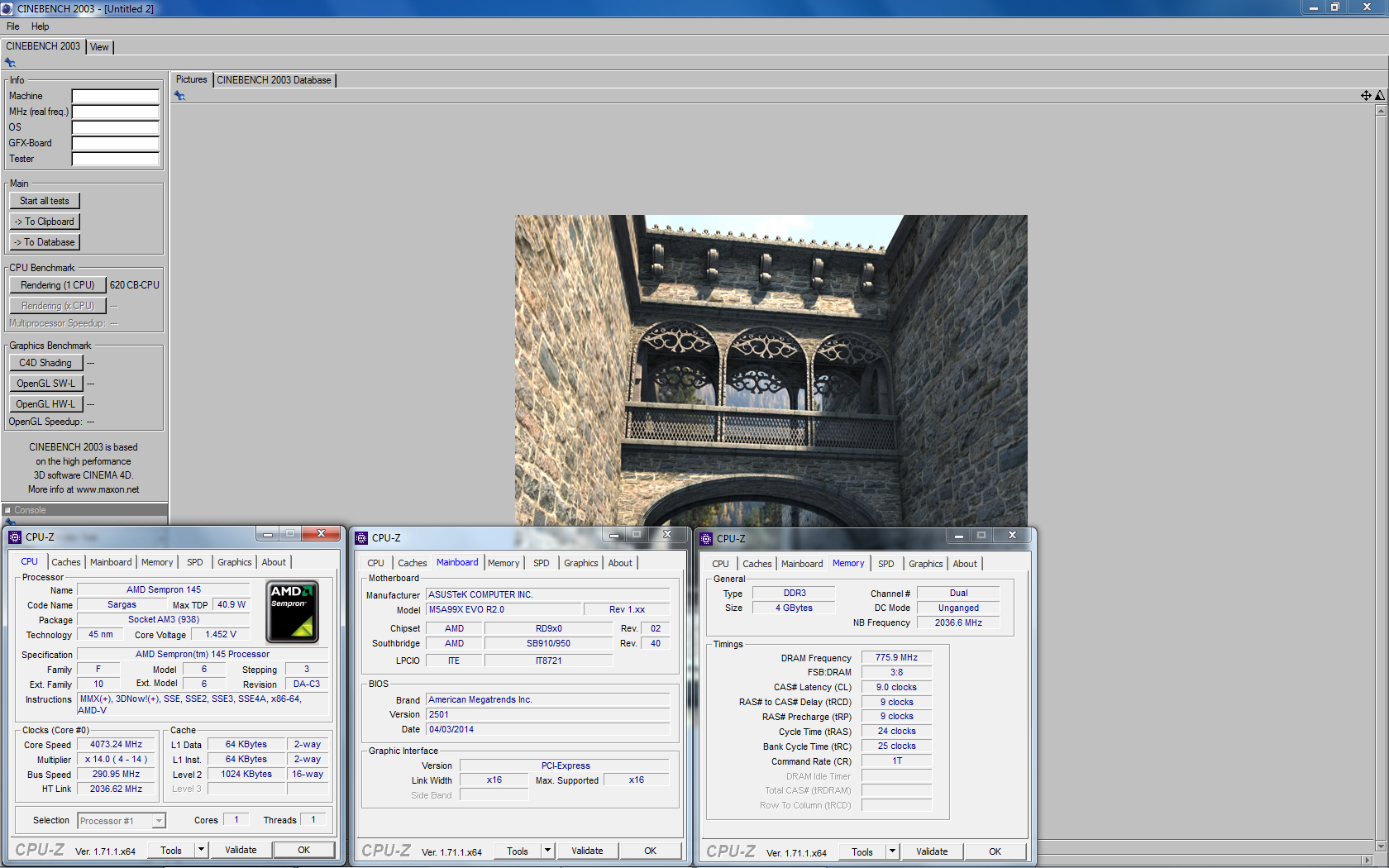Open Graphics tab in left CPU-Z window

click(235, 562)
